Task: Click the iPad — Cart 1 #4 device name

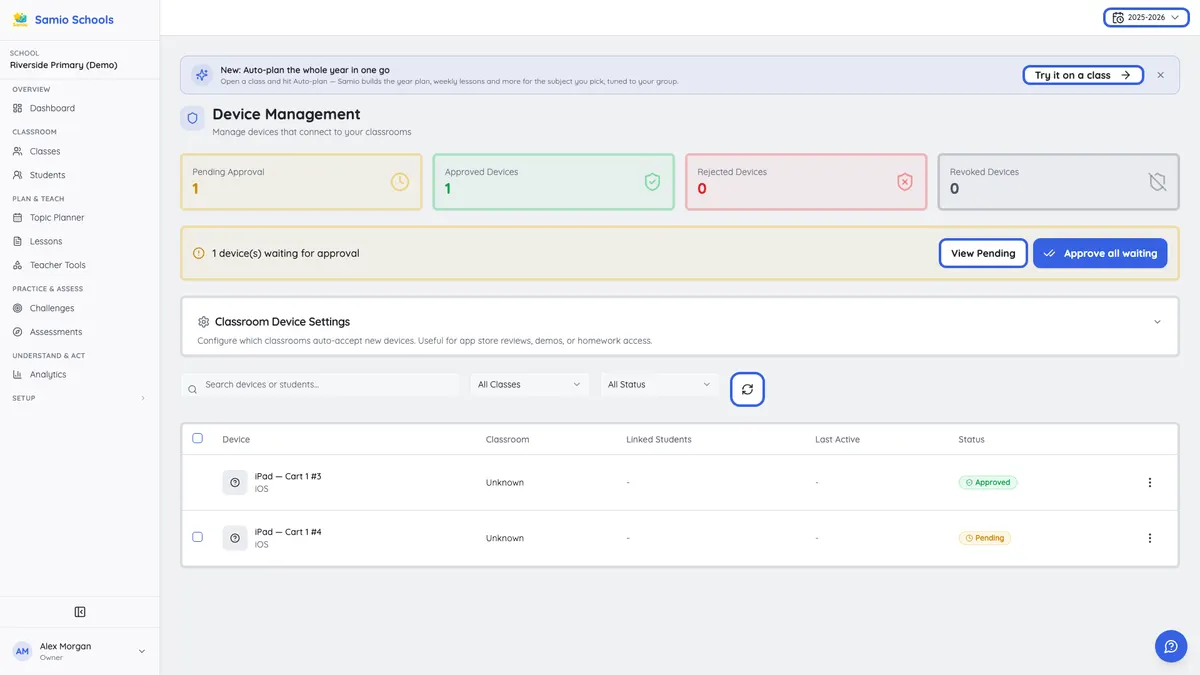Action: (x=288, y=532)
